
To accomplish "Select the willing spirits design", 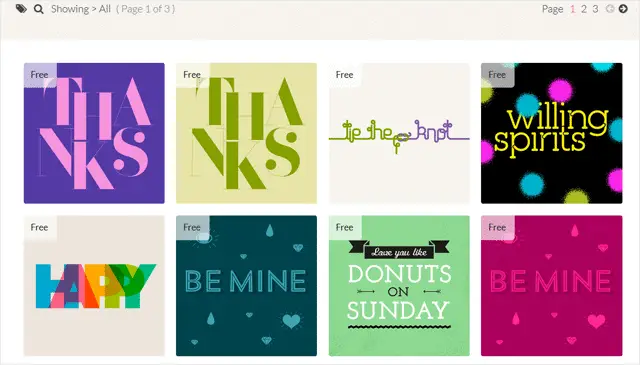I will point(552,133).
